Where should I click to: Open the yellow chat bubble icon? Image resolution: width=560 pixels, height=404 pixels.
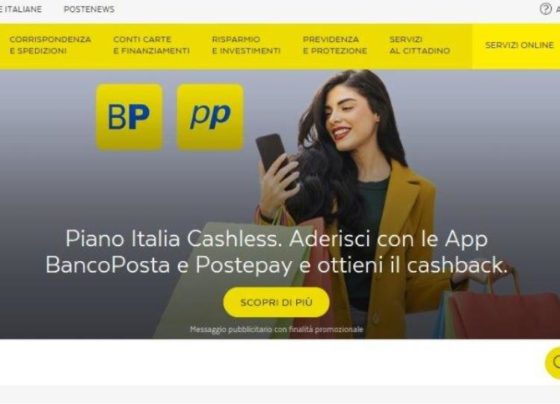coord(553,362)
